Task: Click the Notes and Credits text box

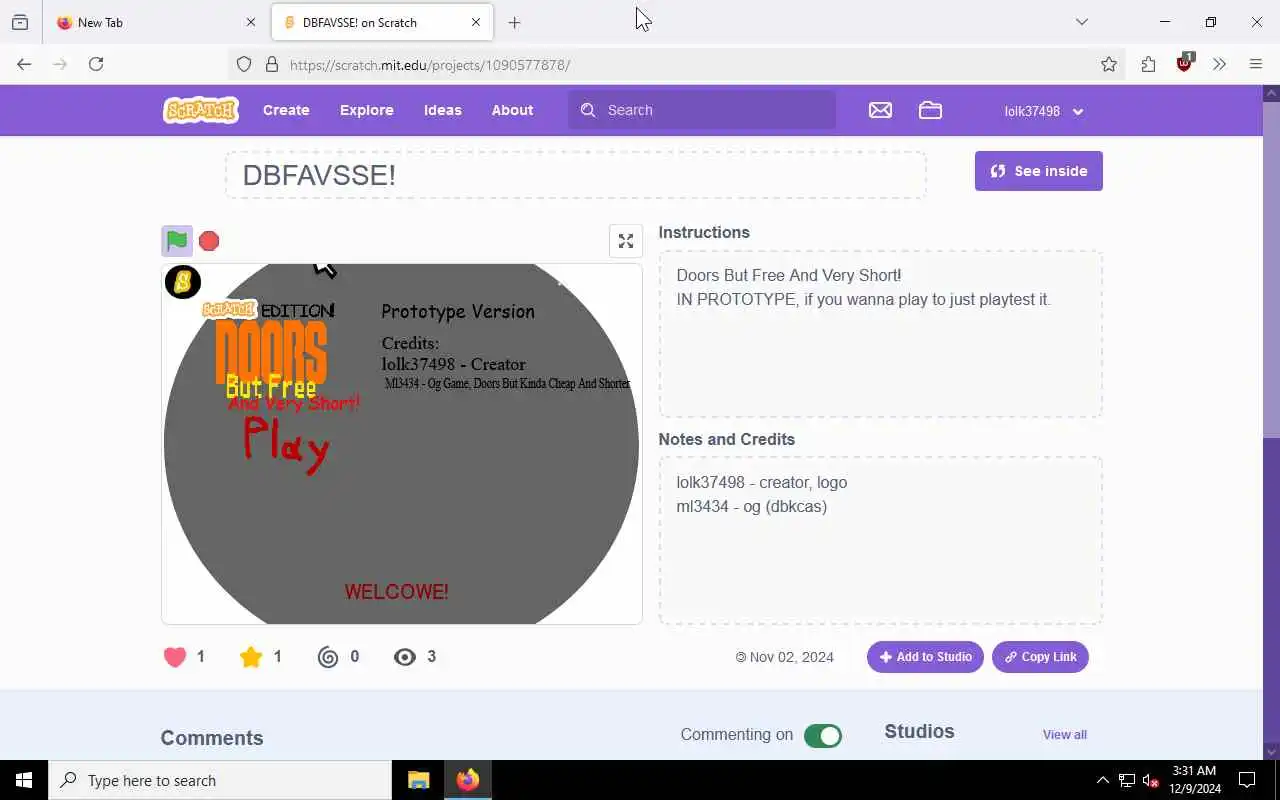Action: pyautogui.click(x=881, y=541)
